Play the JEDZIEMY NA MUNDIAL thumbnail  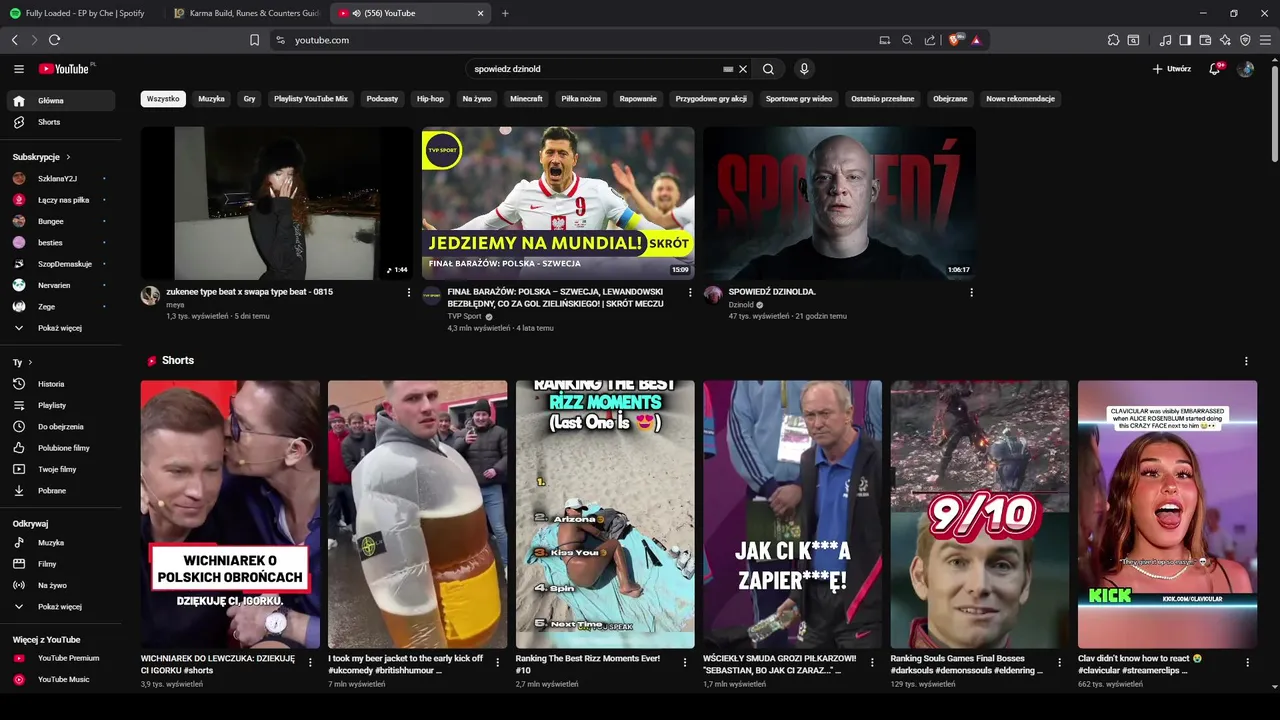point(558,203)
